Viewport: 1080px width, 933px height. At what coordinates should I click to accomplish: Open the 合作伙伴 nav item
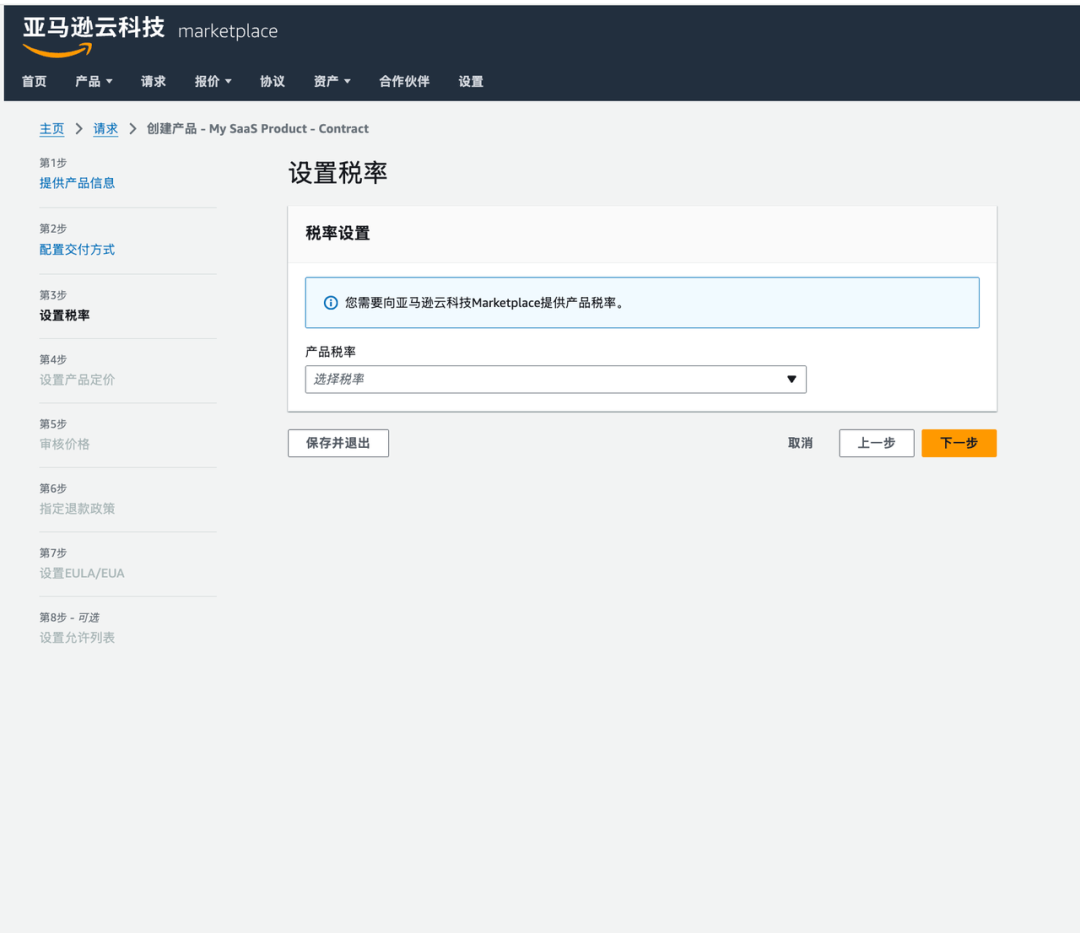point(404,81)
